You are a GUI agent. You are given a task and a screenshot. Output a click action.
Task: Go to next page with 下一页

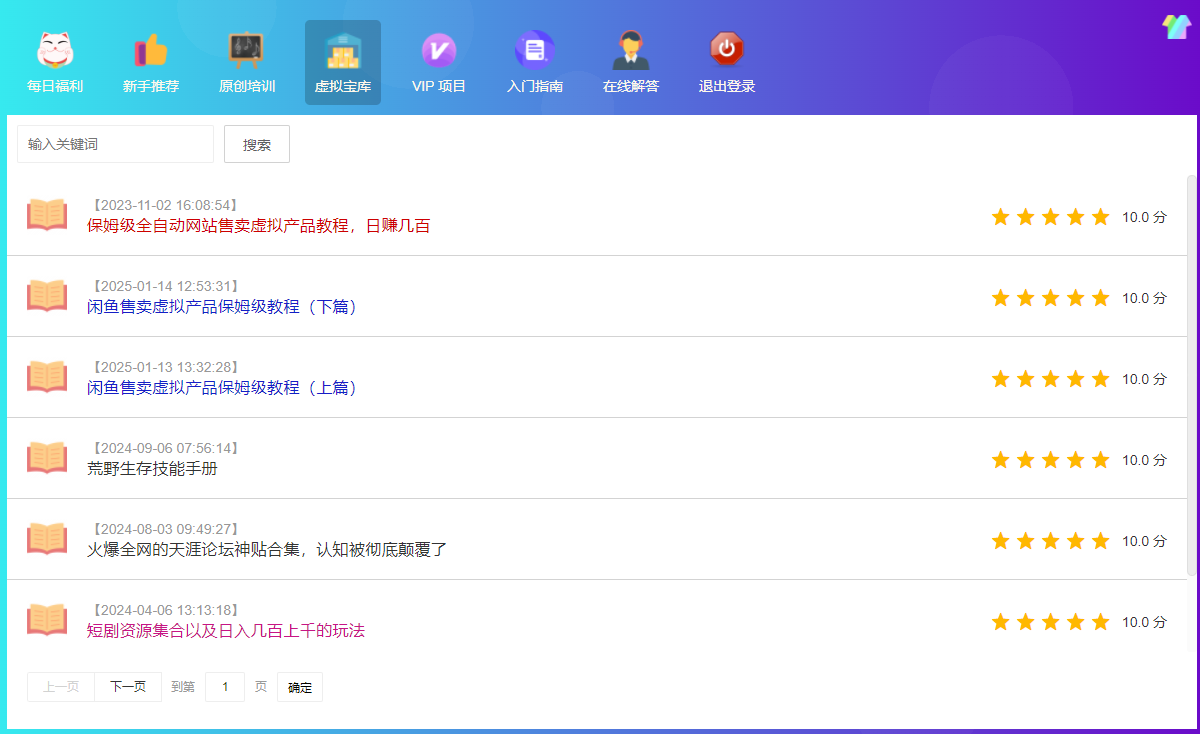click(x=128, y=687)
